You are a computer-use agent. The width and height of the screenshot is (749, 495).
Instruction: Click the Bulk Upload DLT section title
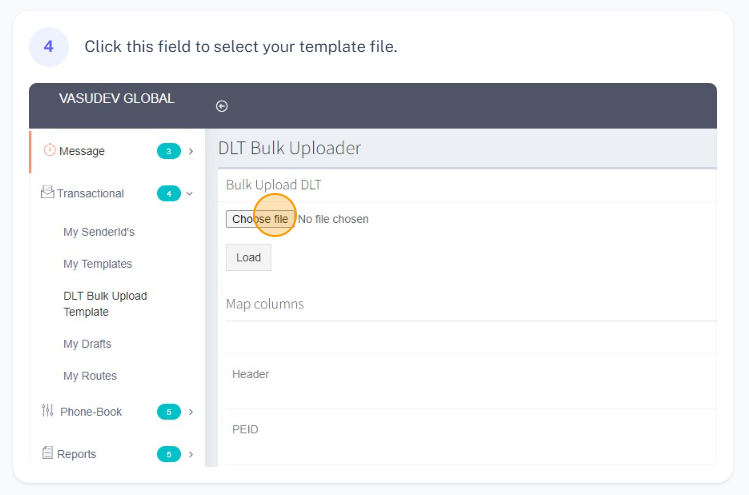(x=274, y=185)
